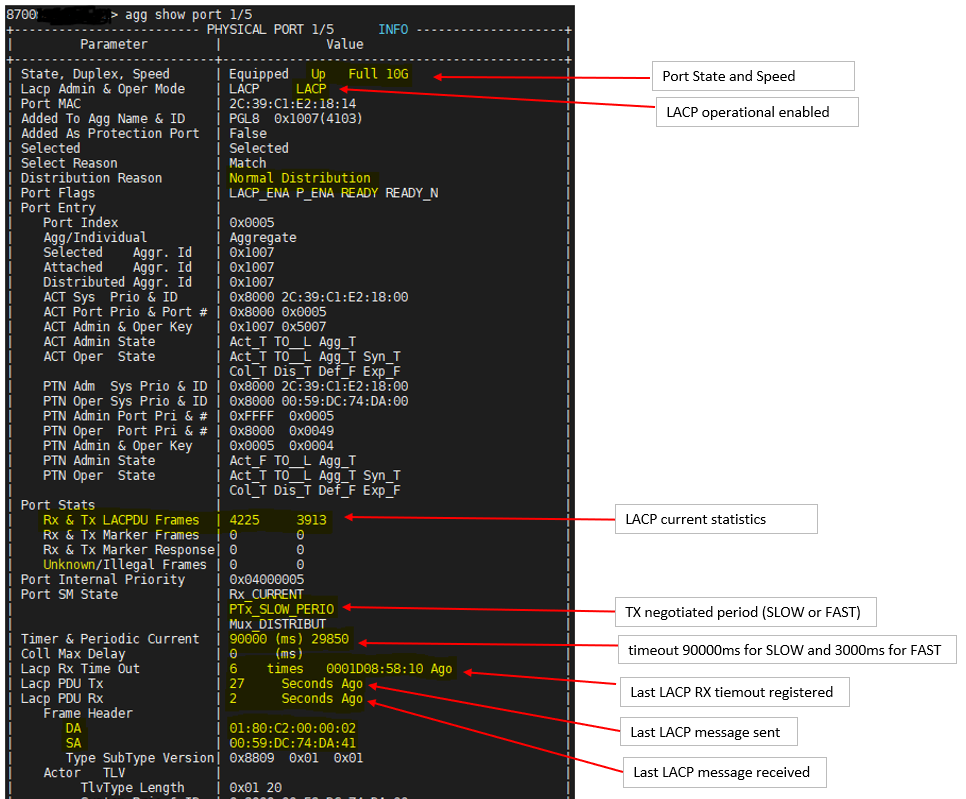Viewport: 966px width, 799px height.
Task: Click Lacp PDU Rx '2 Seconds Ago'
Action: (296, 699)
